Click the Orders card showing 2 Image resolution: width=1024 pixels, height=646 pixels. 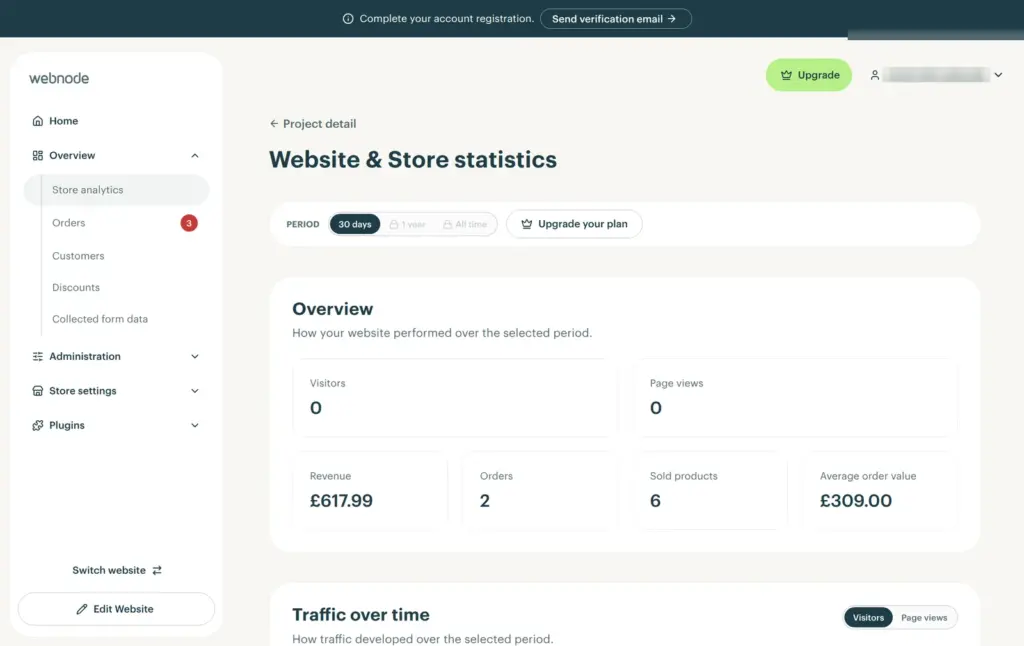coord(540,491)
